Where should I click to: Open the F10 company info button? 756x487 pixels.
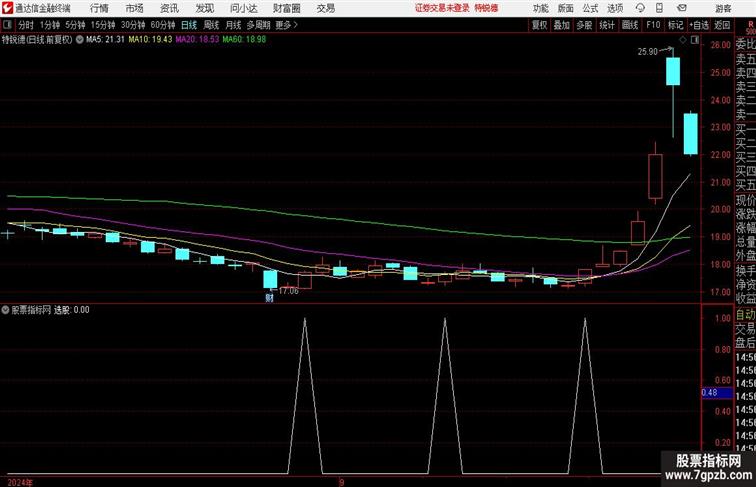pos(653,25)
